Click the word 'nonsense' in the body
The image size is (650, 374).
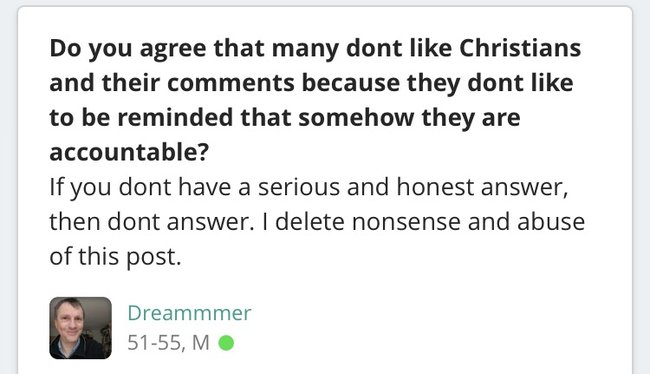point(406,222)
